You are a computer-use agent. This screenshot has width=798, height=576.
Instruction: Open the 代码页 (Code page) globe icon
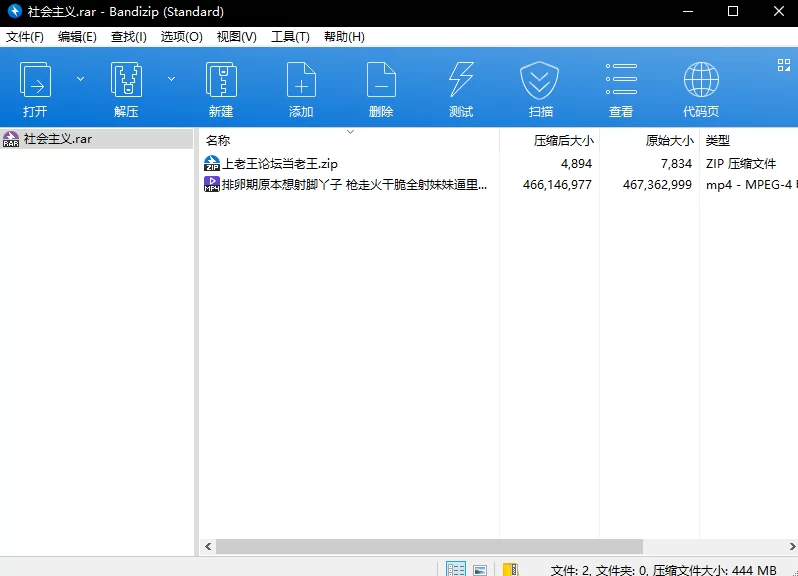pos(701,88)
